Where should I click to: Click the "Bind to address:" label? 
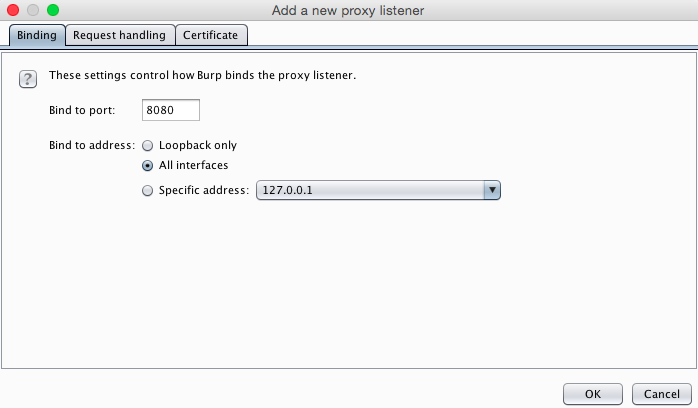tap(92, 145)
